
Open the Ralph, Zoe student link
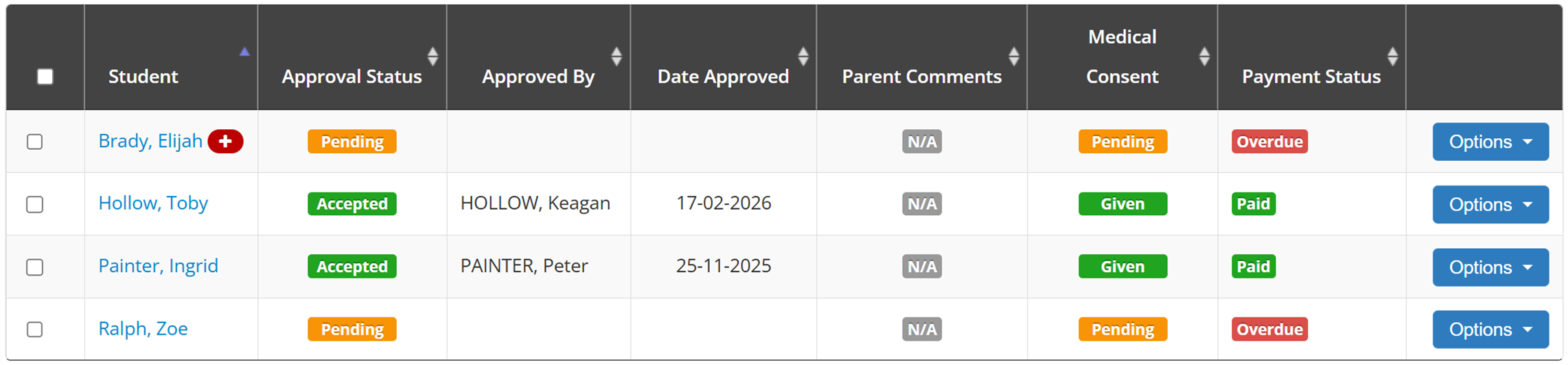coord(143,329)
